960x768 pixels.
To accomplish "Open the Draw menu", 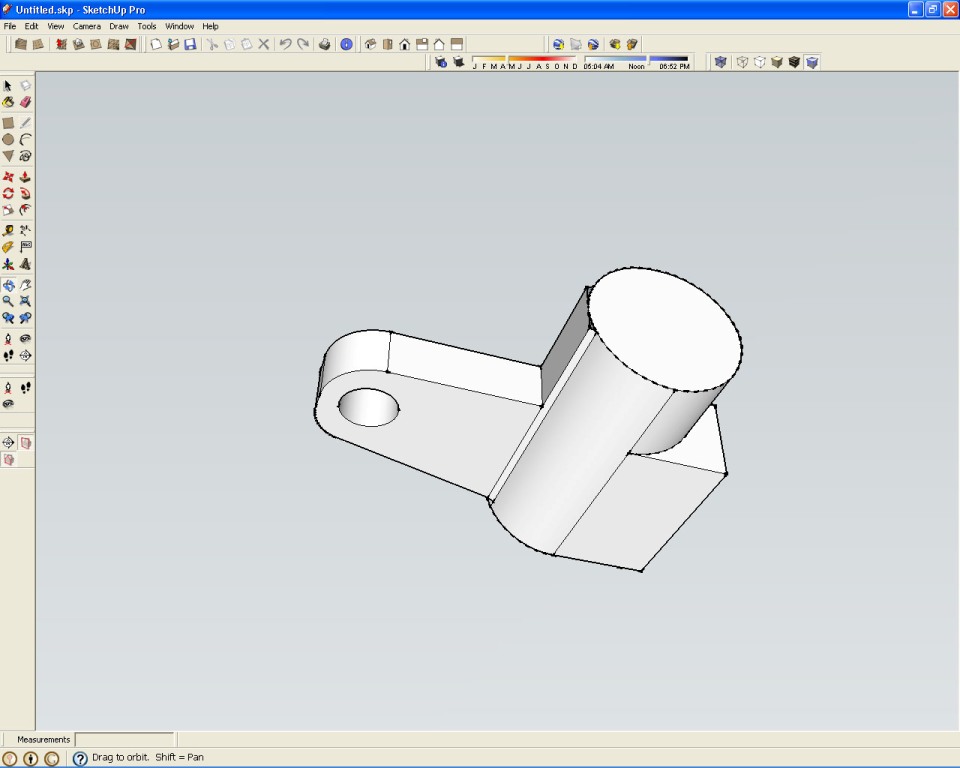I will point(118,26).
